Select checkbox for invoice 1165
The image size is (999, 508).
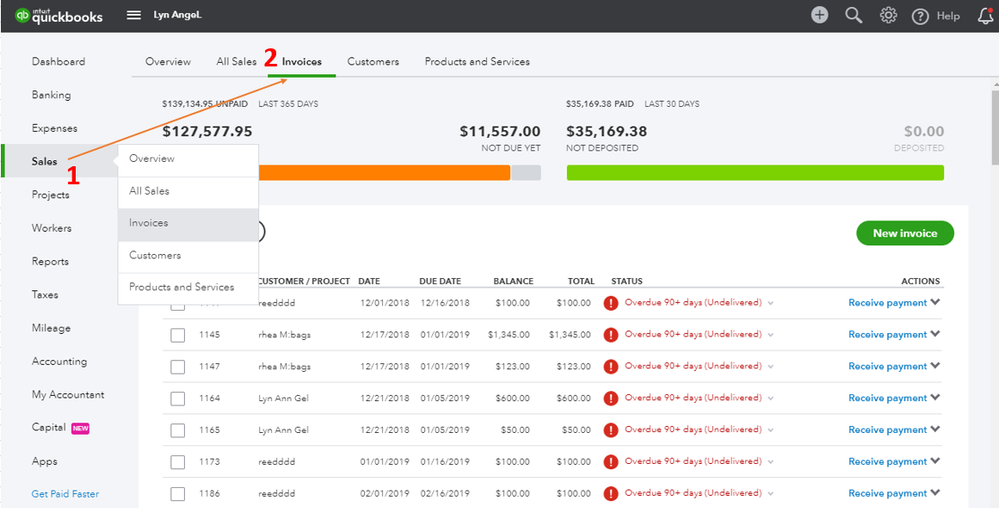[x=178, y=431]
